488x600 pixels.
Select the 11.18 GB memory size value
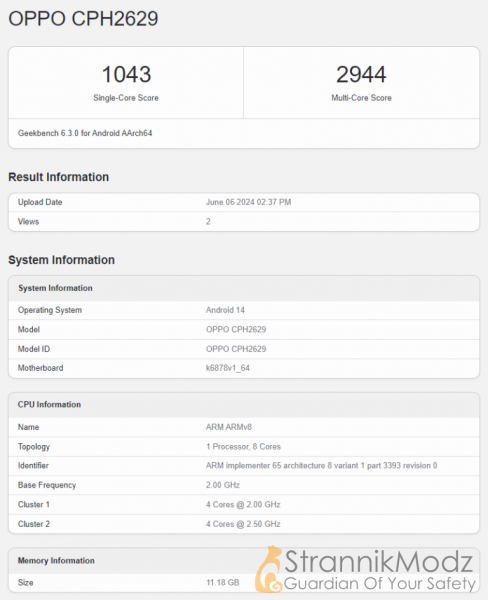click(223, 583)
